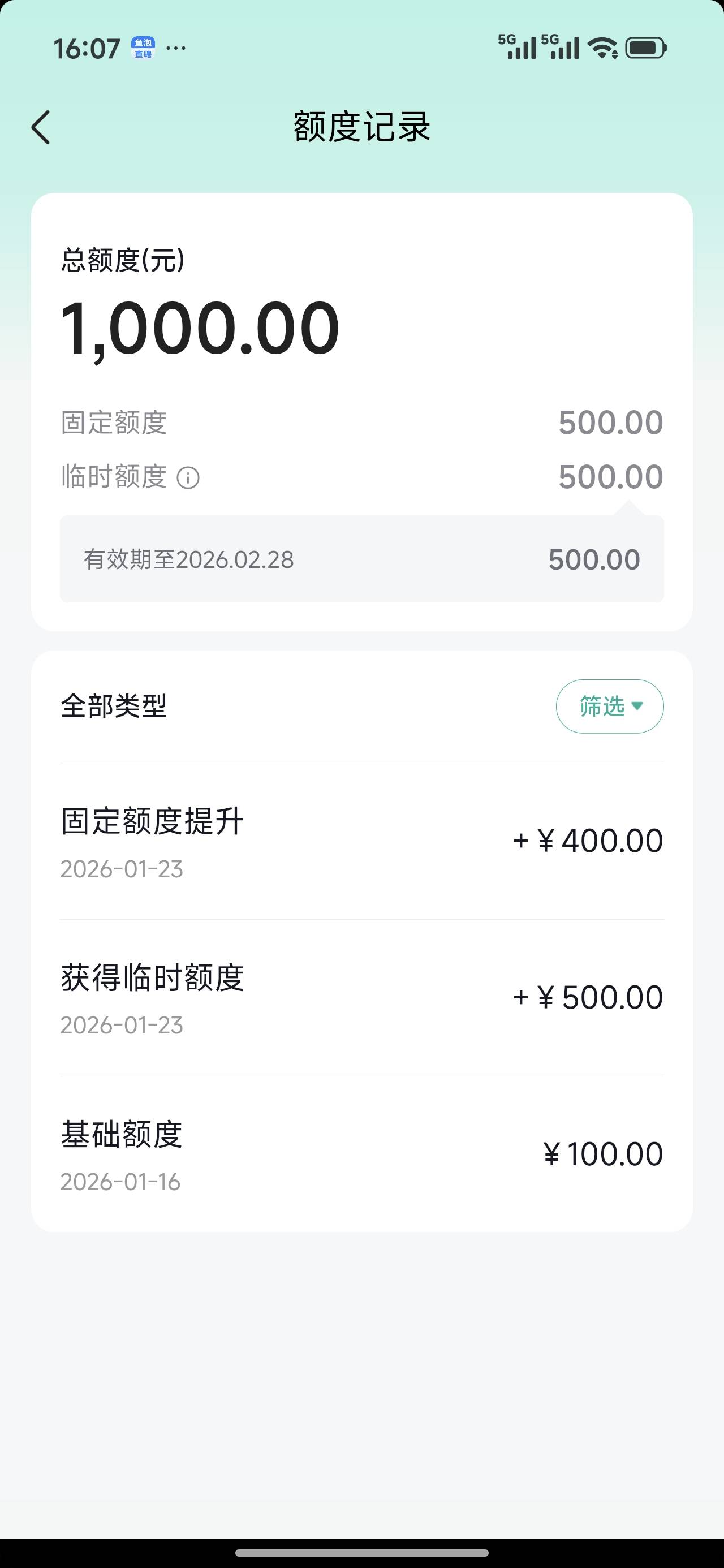The width and height of the screenshot is (724, 1568).
Task: Tap the first 5G signal icon
Action: pos(518,47)
